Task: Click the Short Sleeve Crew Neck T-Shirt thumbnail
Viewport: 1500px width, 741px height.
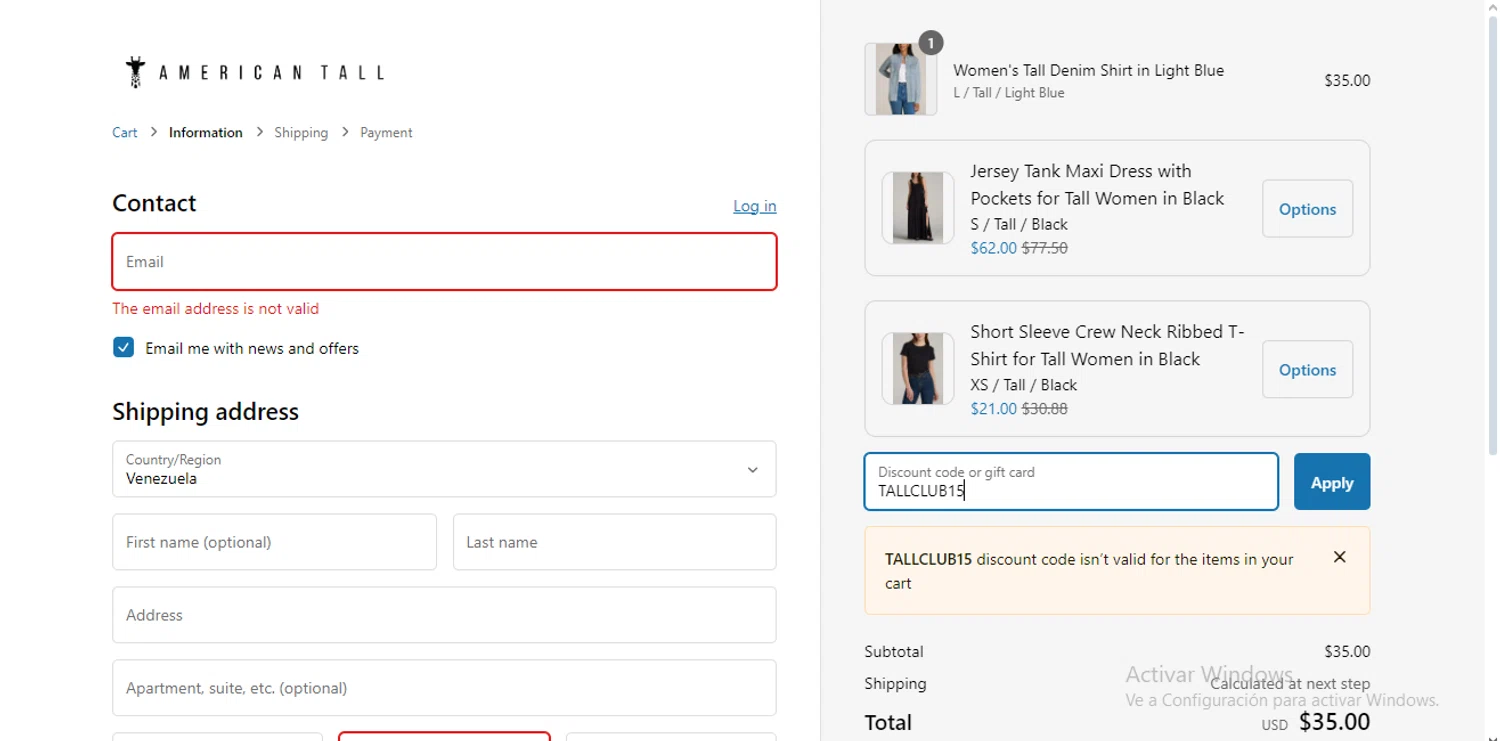Action: (918, 369)
